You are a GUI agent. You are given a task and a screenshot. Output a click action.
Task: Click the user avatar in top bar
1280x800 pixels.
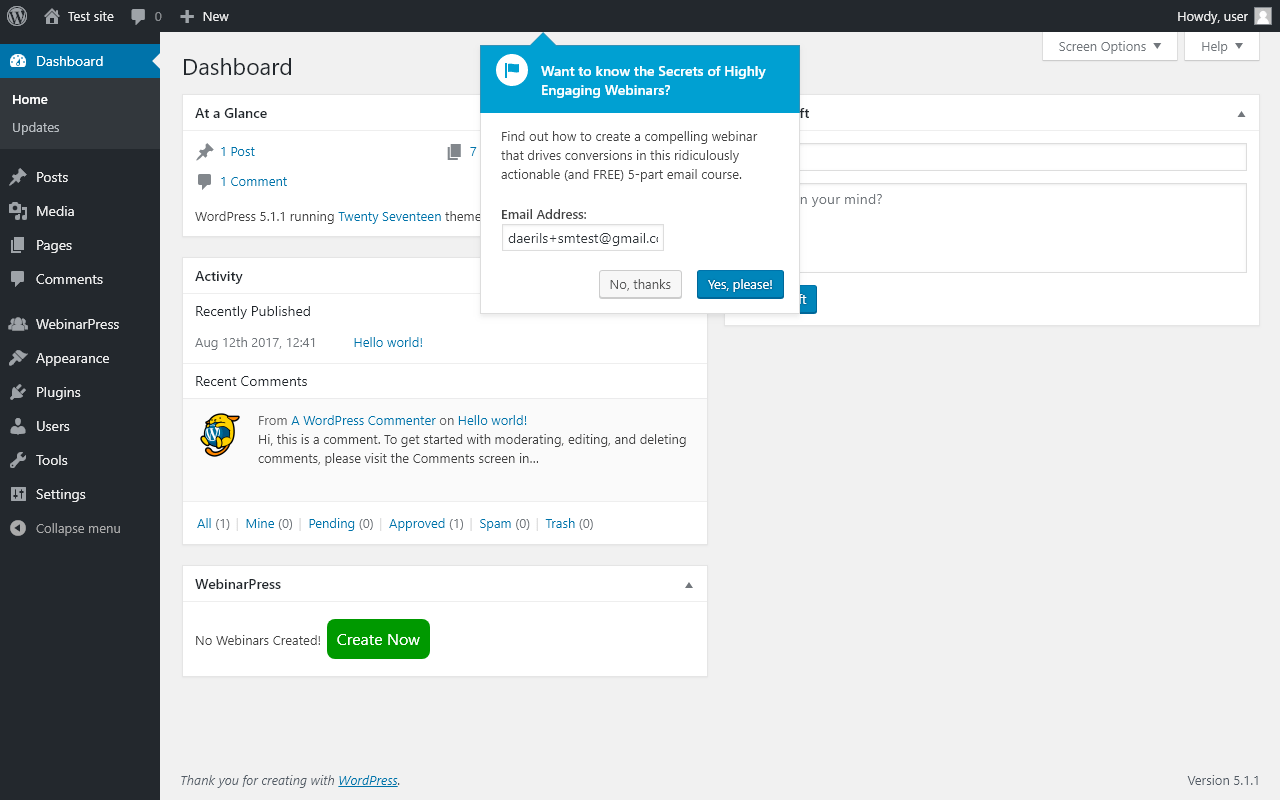[x=1263, y=16]
